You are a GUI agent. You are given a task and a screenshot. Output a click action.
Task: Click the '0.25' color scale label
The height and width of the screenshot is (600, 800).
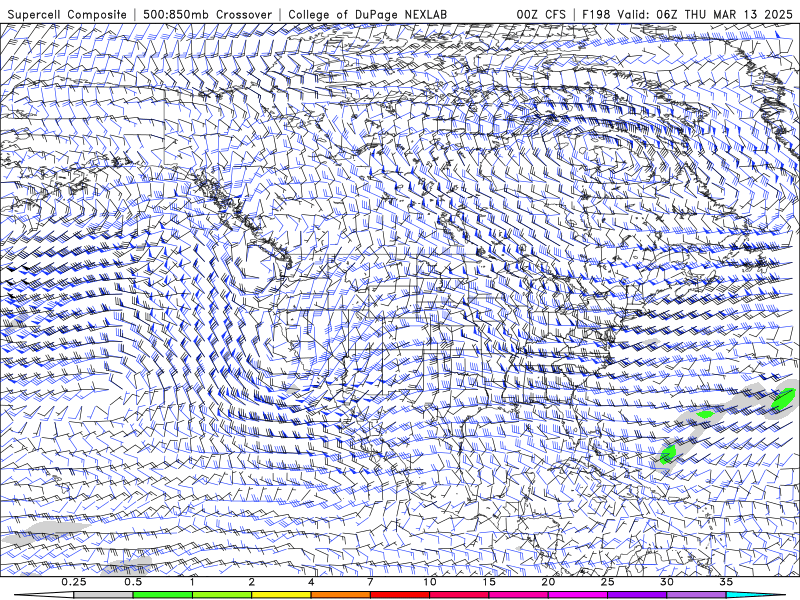click(74, 582)
